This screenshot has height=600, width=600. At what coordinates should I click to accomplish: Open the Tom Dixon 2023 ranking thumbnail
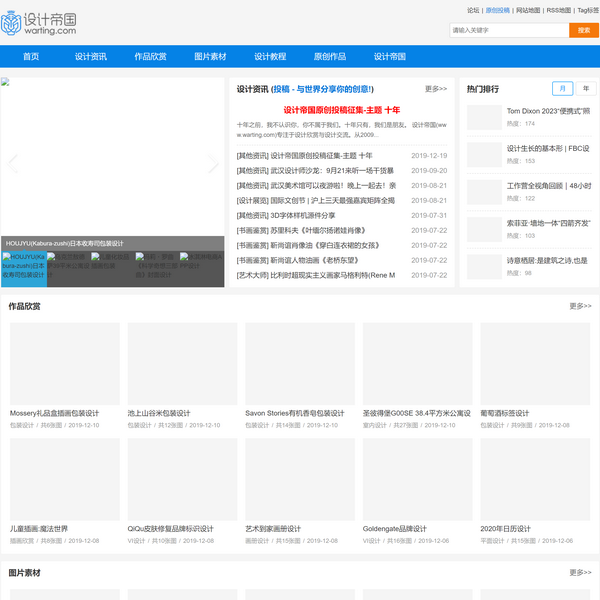point(484,117)
